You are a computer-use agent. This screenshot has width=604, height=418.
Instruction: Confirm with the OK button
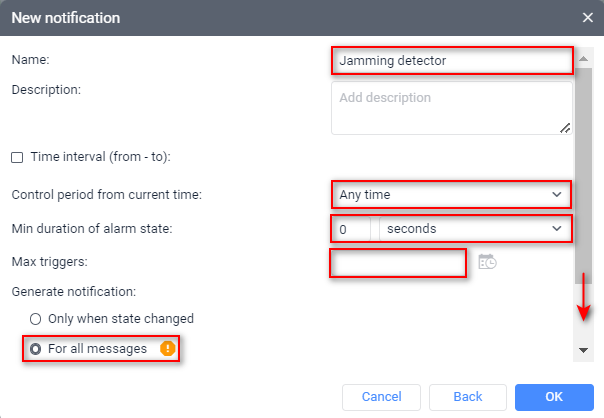(553, 397)
